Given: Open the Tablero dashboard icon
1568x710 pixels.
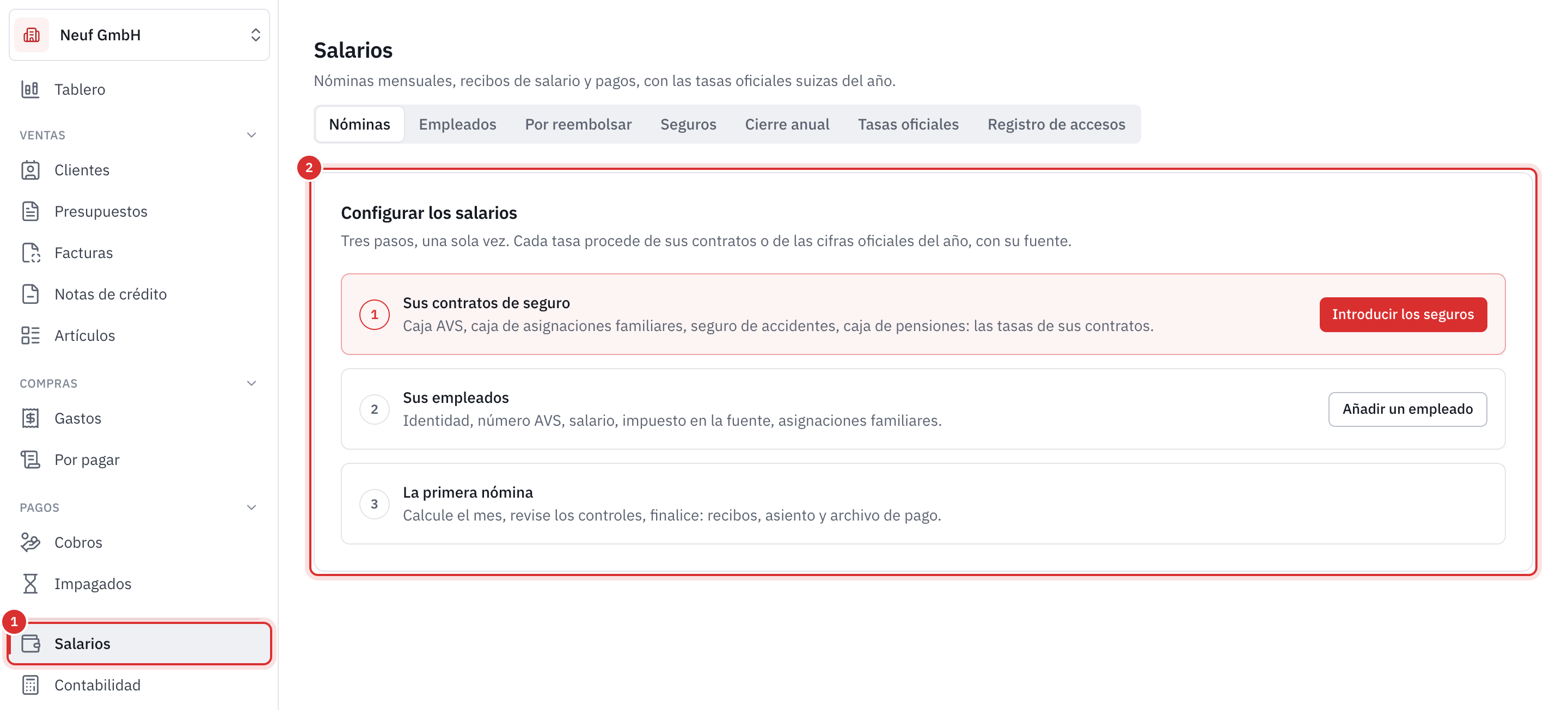Looking at the screenshot, I should coord(30,89).
